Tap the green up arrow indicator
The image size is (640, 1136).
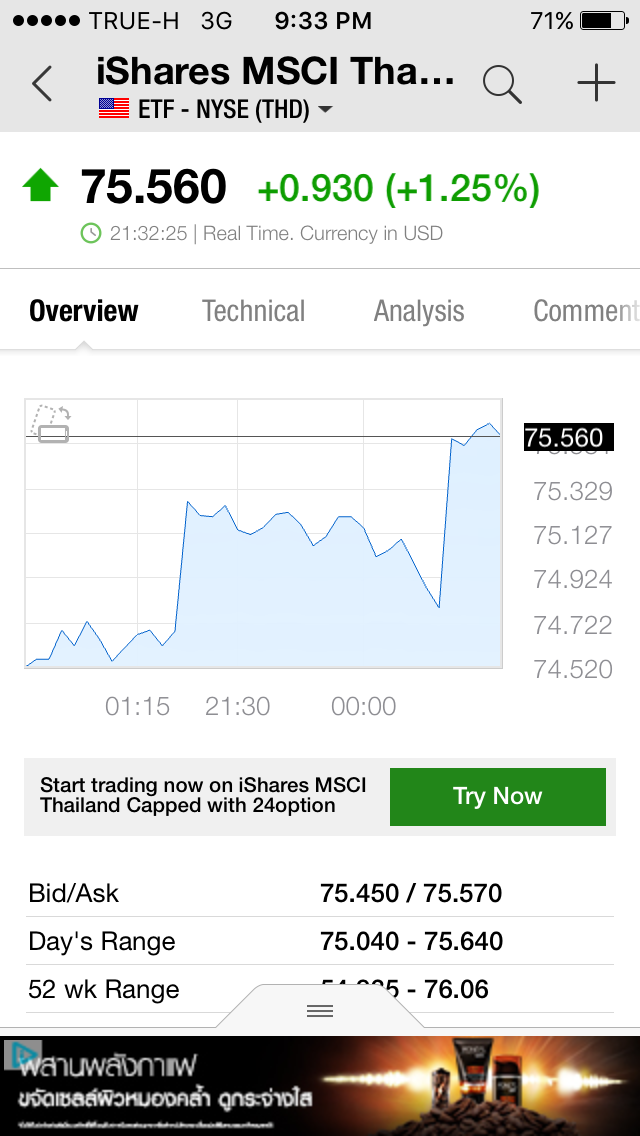click(x=41, y=185)
